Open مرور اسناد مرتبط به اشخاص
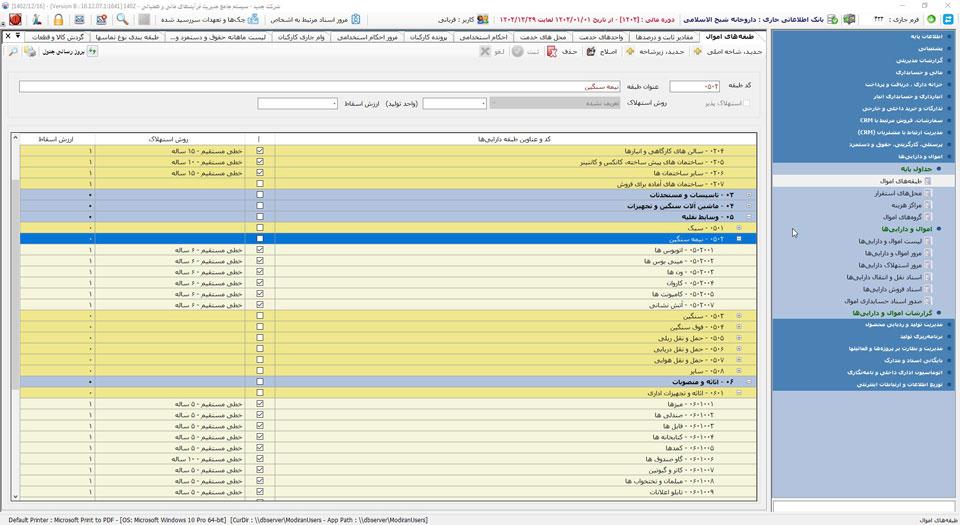This screenshot has width=960, height=525. pos(316,20)
